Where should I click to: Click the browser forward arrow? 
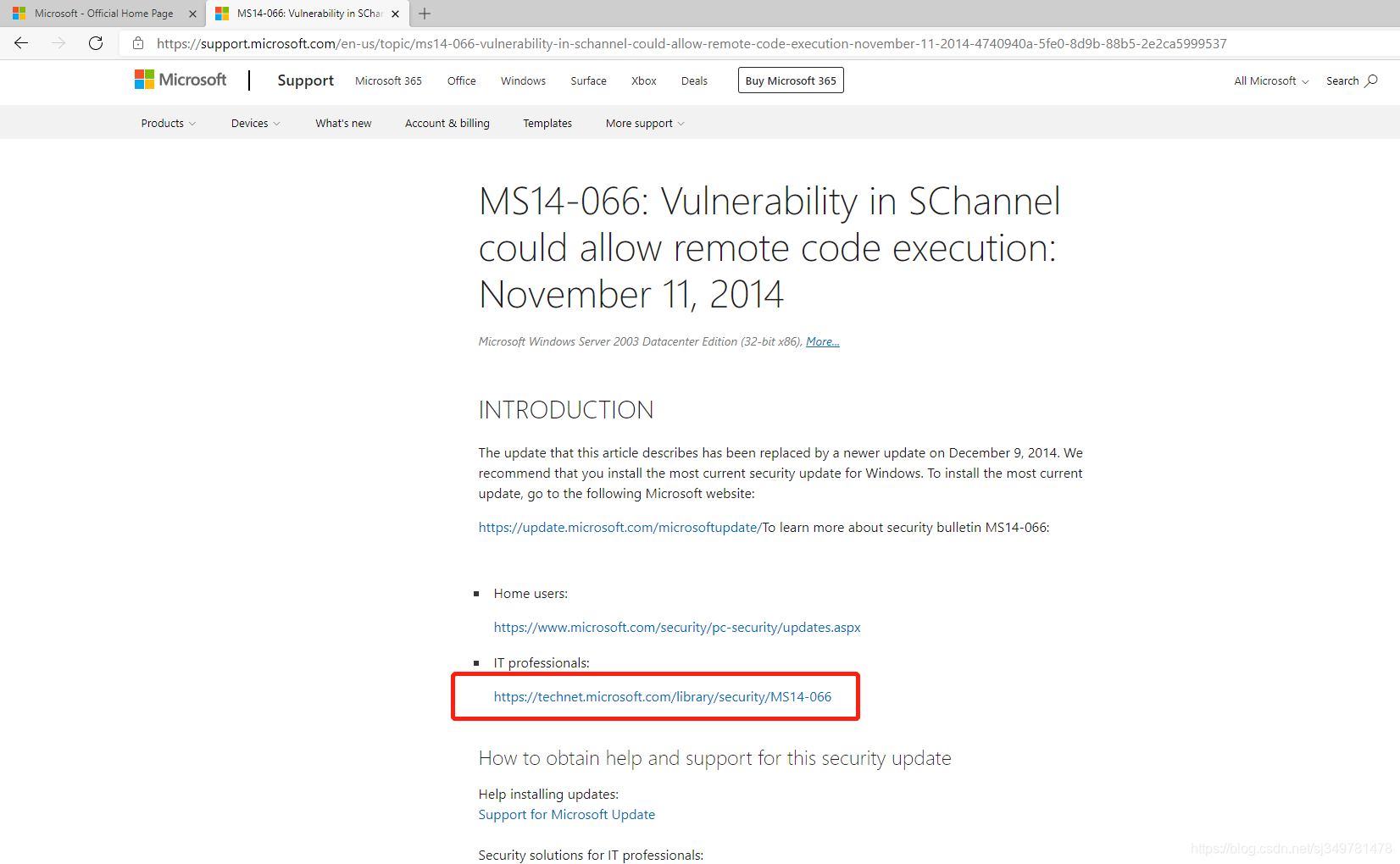[x=58, y=43]
